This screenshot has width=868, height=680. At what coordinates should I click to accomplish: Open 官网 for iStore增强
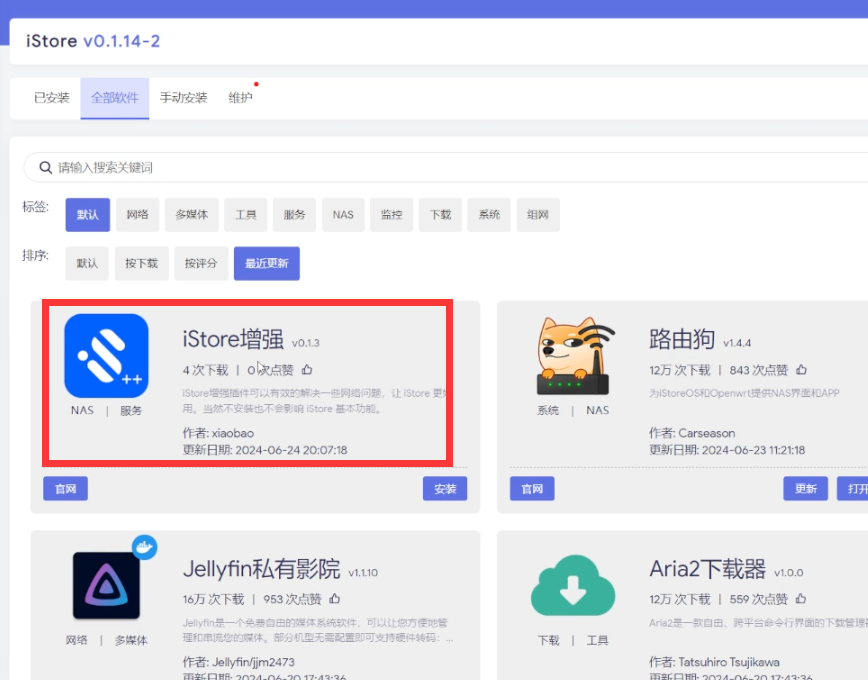point(65,488)
